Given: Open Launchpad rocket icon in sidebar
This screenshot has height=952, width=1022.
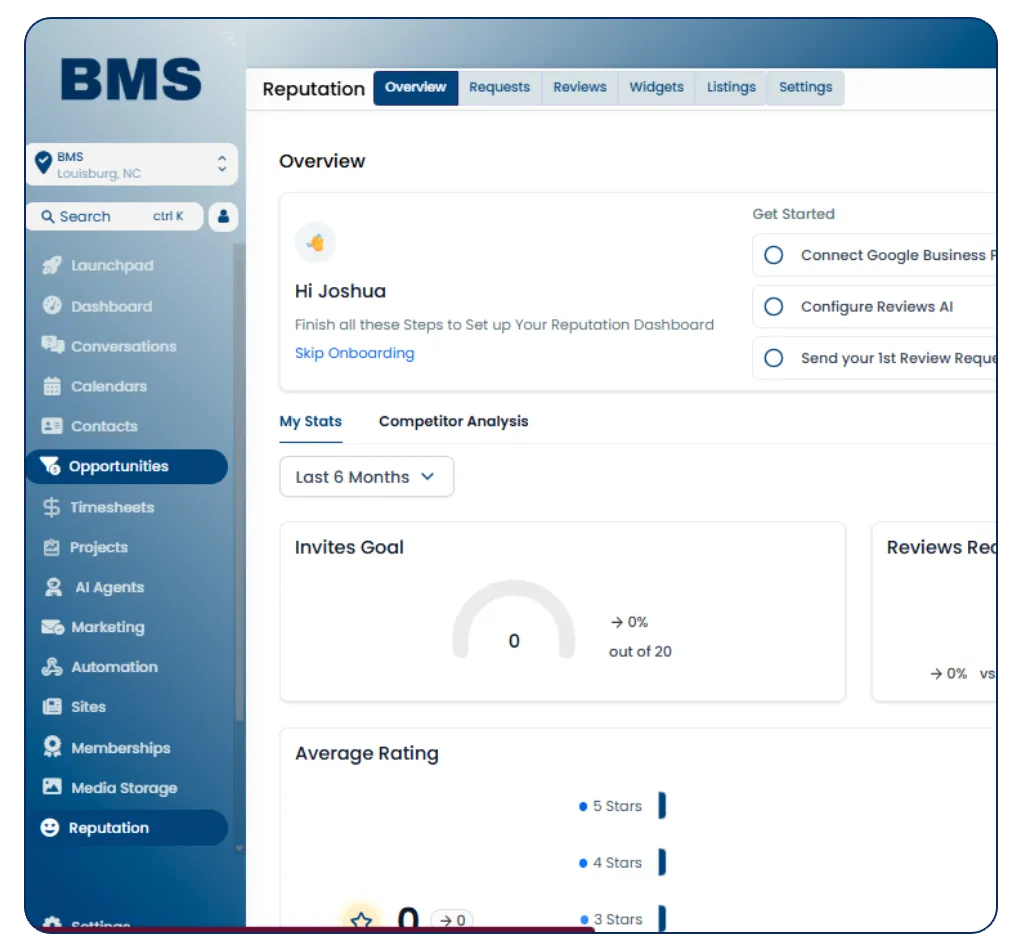Looking at the screenshot, I should coord(51,265).
